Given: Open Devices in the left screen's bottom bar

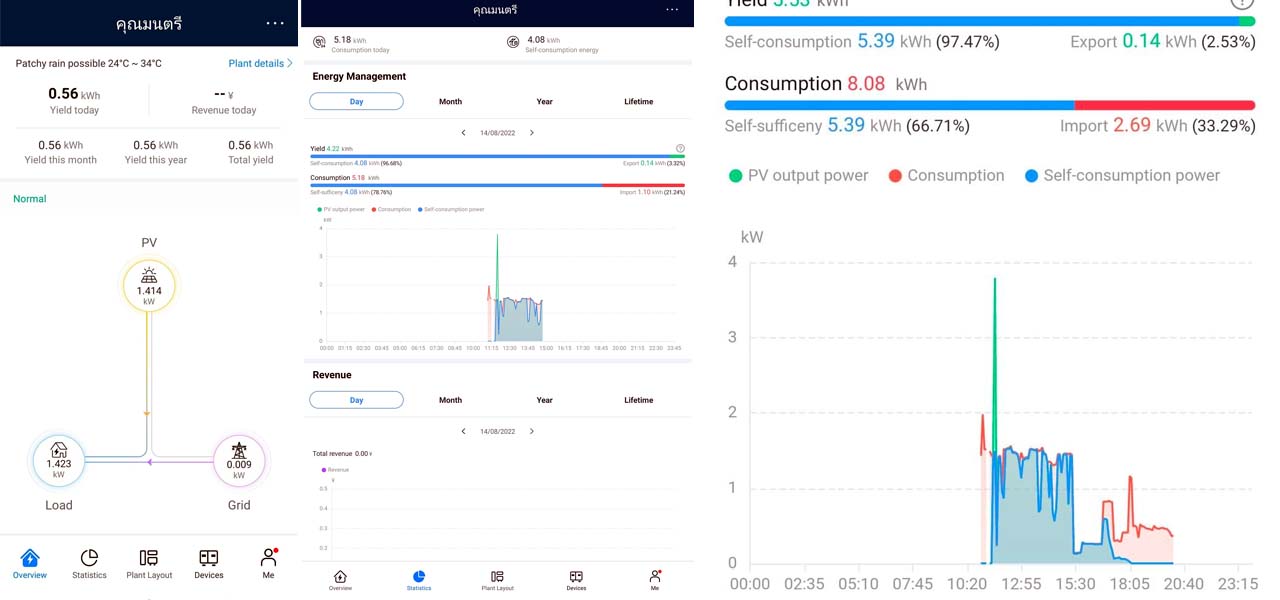Looking at the screenshot, I should pos(209,563).
